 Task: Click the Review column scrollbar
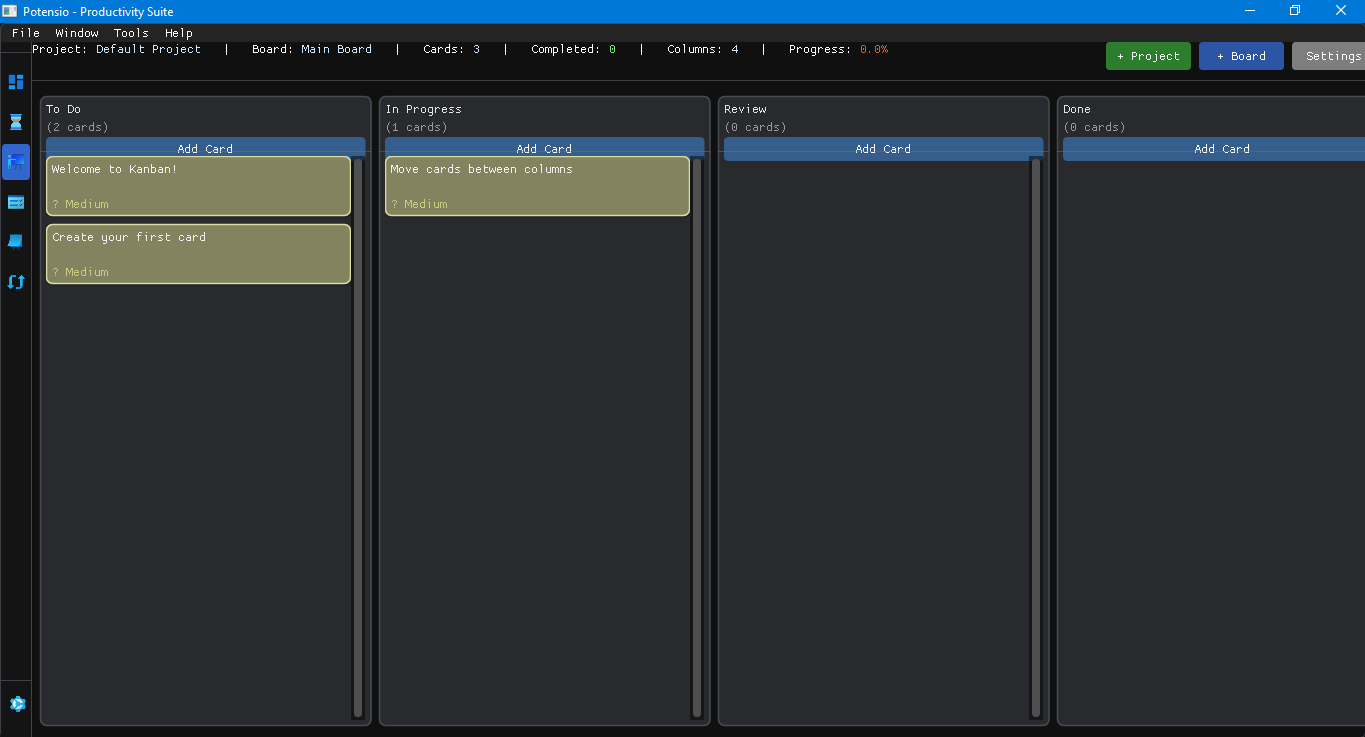coord(1036,438)
